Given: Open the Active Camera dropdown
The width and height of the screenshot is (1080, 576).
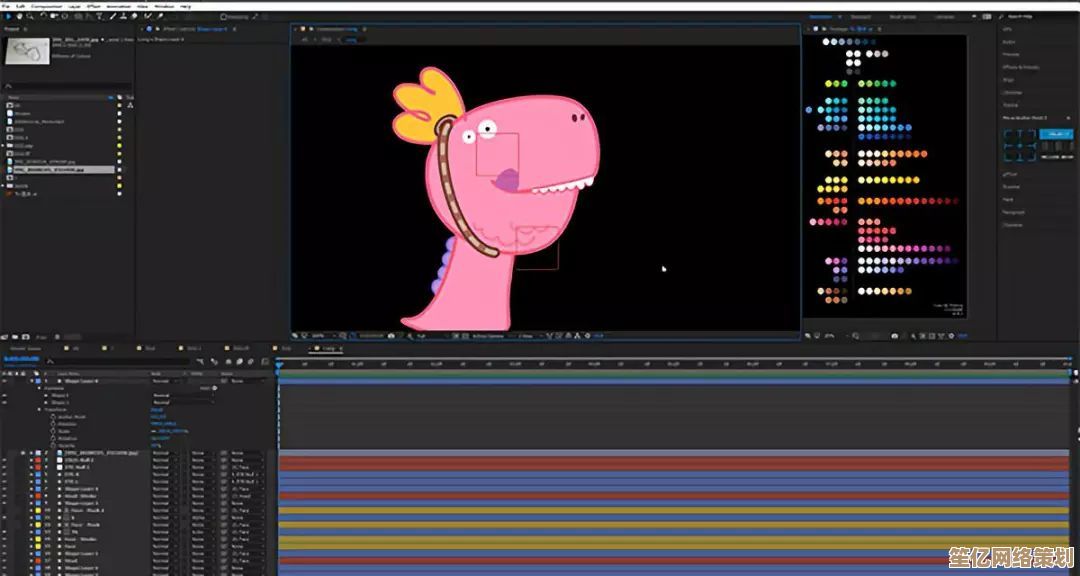Looking at the screenshot, I should (492, 336).
